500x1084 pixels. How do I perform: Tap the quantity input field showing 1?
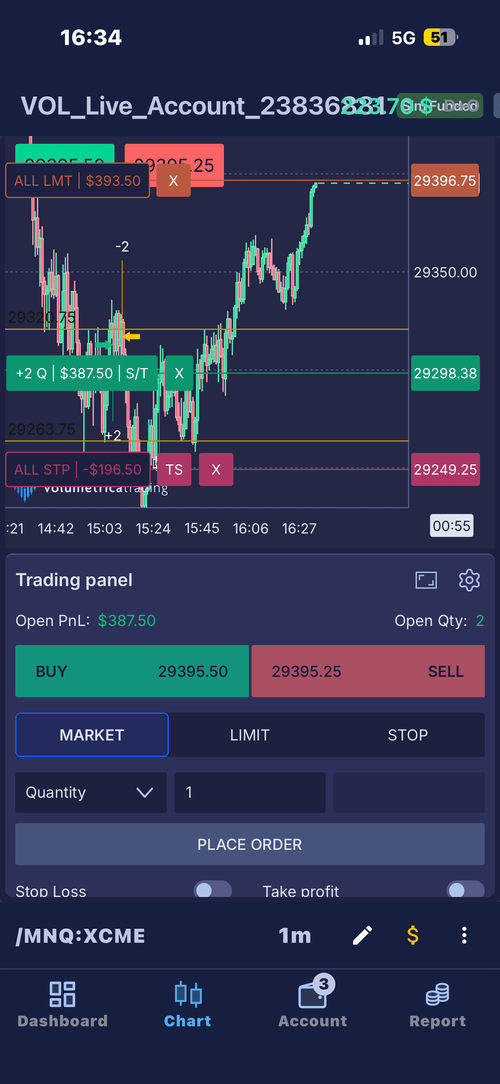(250, 792)
